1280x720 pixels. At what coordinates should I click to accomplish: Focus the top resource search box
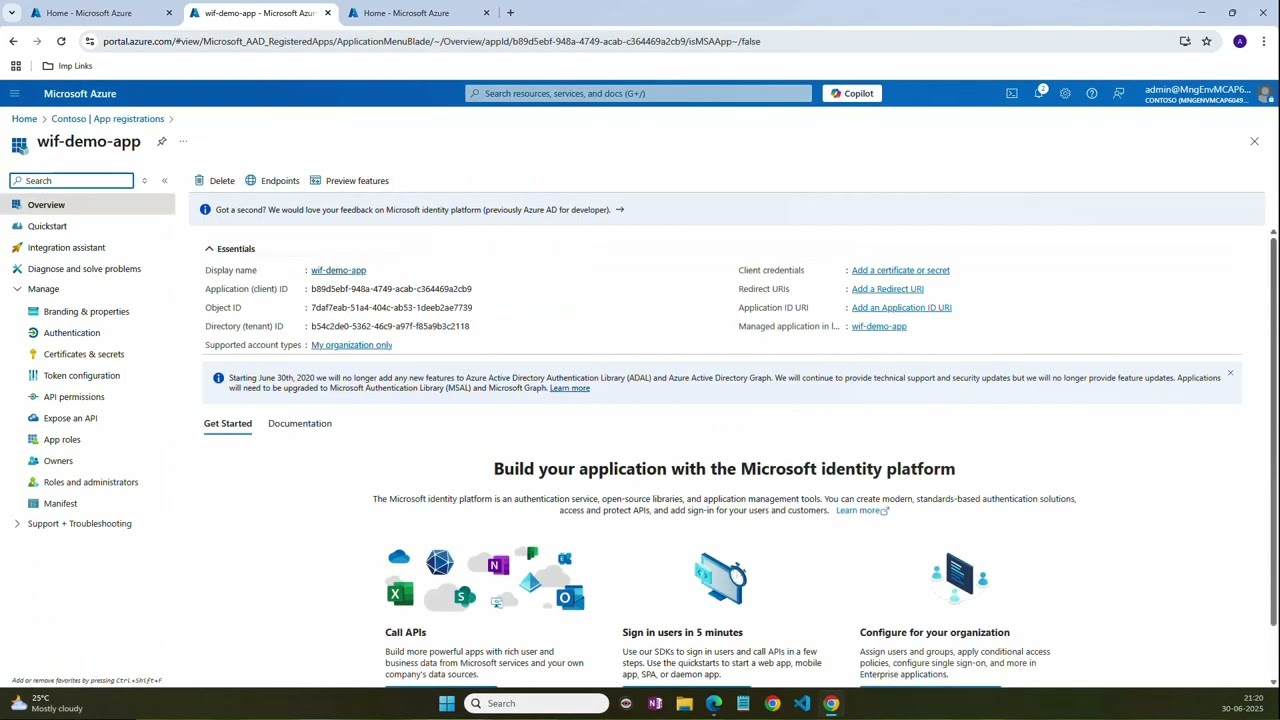[x=638, y=93]
